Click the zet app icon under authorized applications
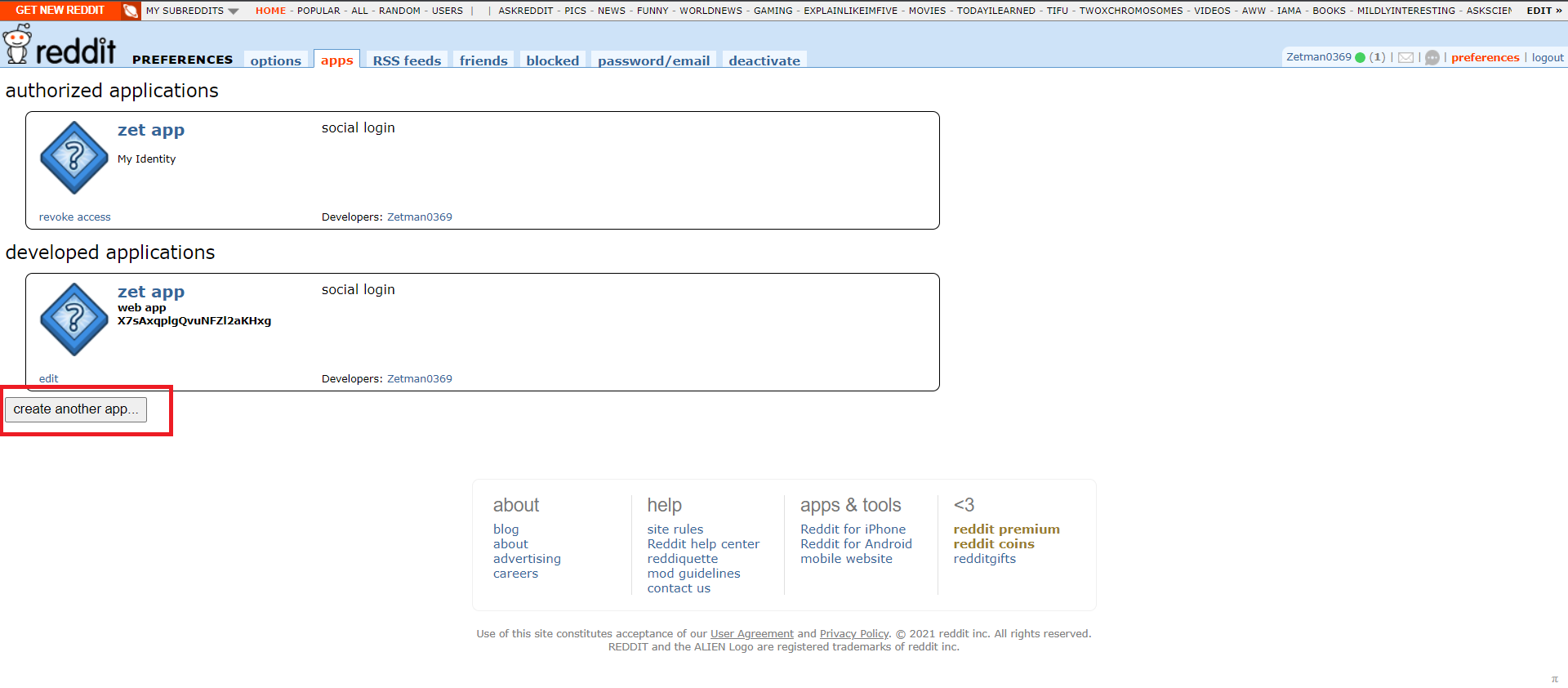Image resolution: width=1568 pixels, height=688 pixels. (74, 158)
